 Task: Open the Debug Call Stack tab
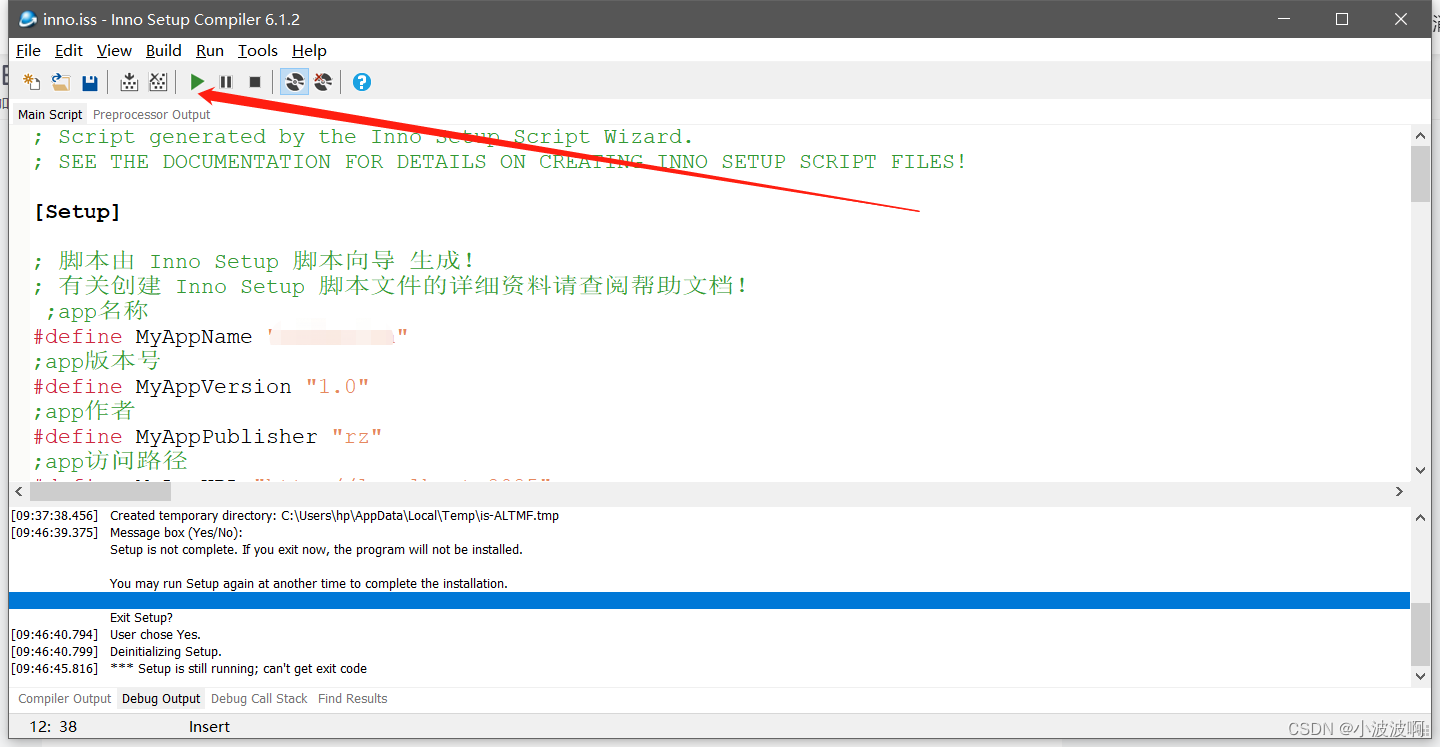point(259,699)
